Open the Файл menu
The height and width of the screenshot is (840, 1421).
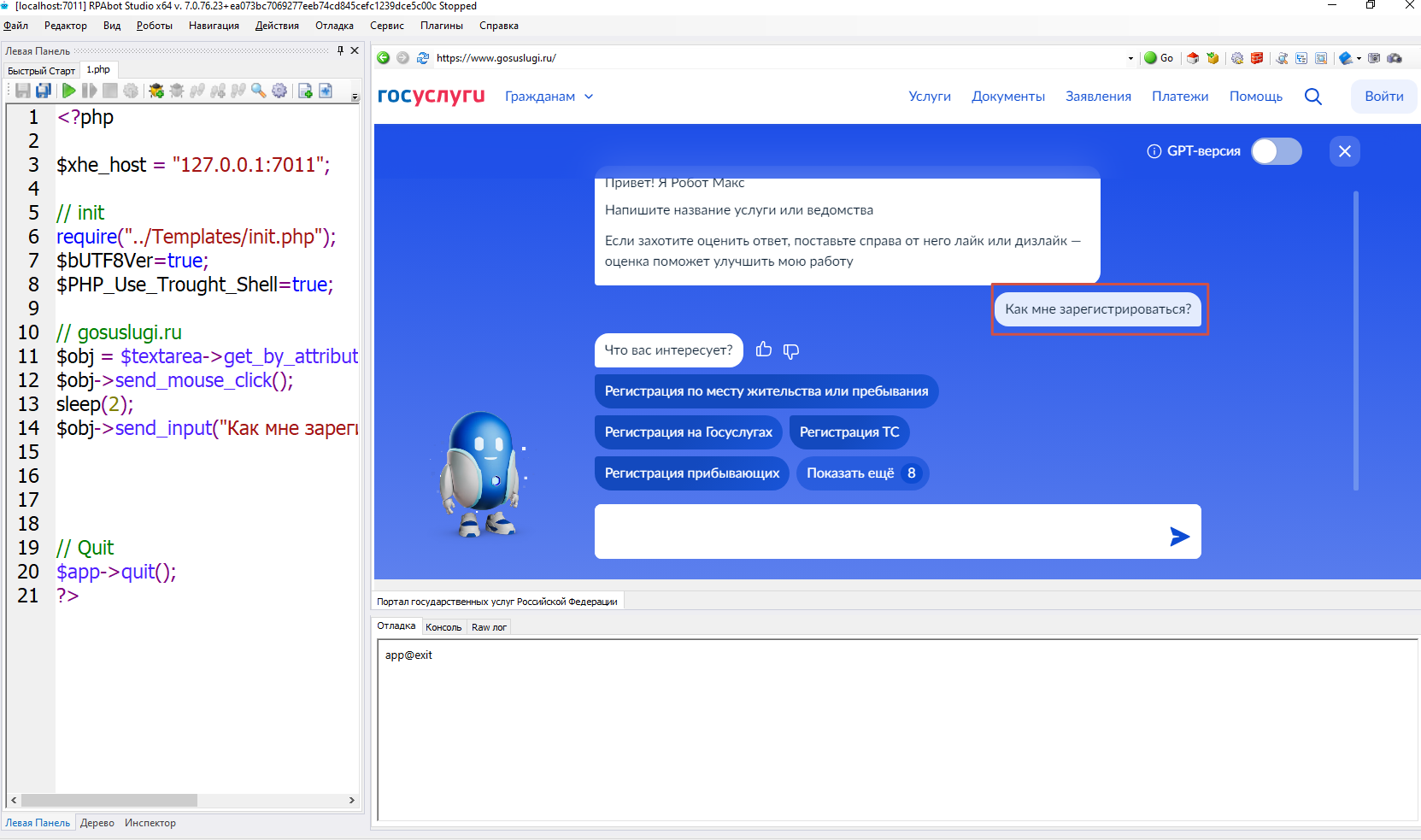pos(15,26)
